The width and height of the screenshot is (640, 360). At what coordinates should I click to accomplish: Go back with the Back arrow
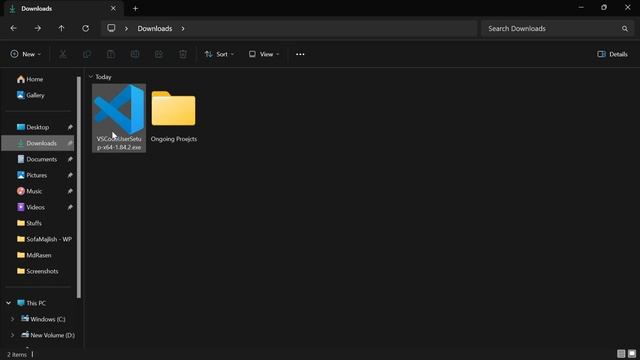(13, 29)
